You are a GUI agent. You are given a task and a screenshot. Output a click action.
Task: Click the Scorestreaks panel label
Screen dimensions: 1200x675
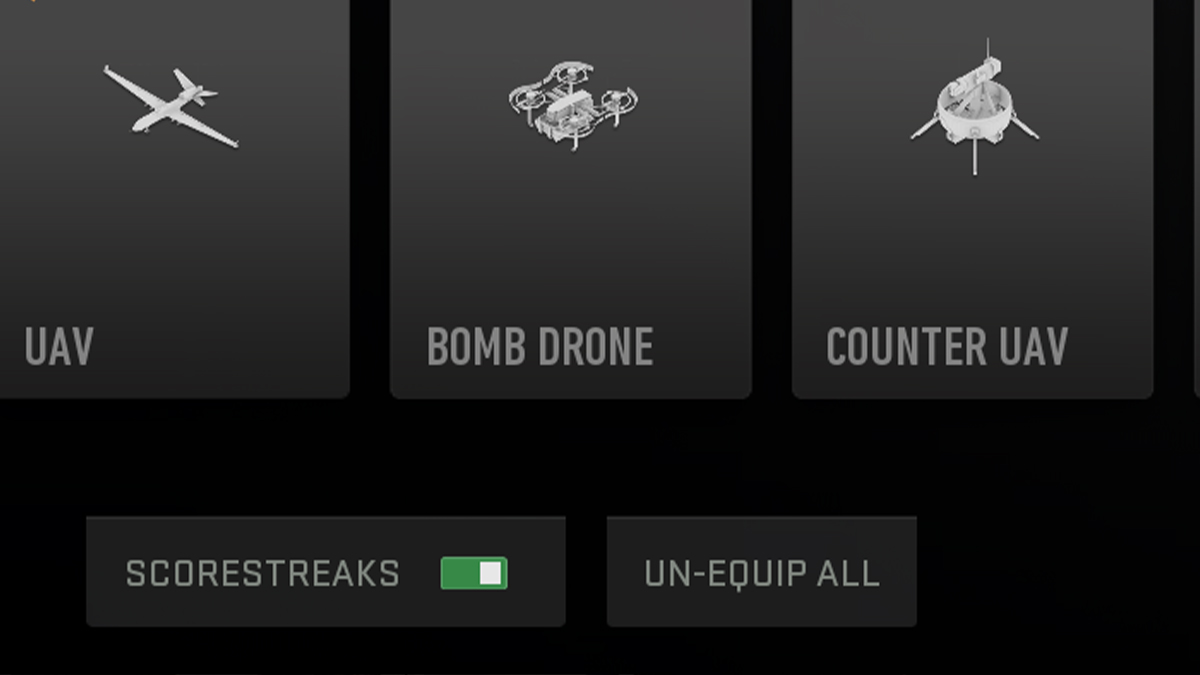pos(262,572)
